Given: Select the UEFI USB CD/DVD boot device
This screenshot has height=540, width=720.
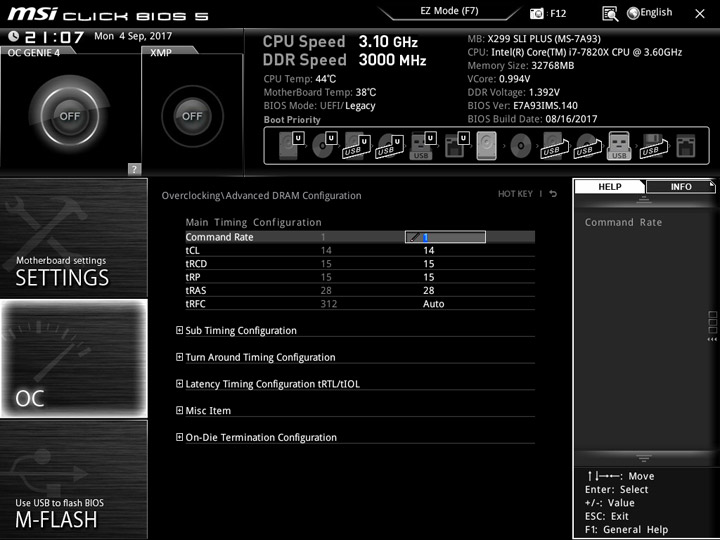Looking at the screenshot, I should (x=390, y=146).
